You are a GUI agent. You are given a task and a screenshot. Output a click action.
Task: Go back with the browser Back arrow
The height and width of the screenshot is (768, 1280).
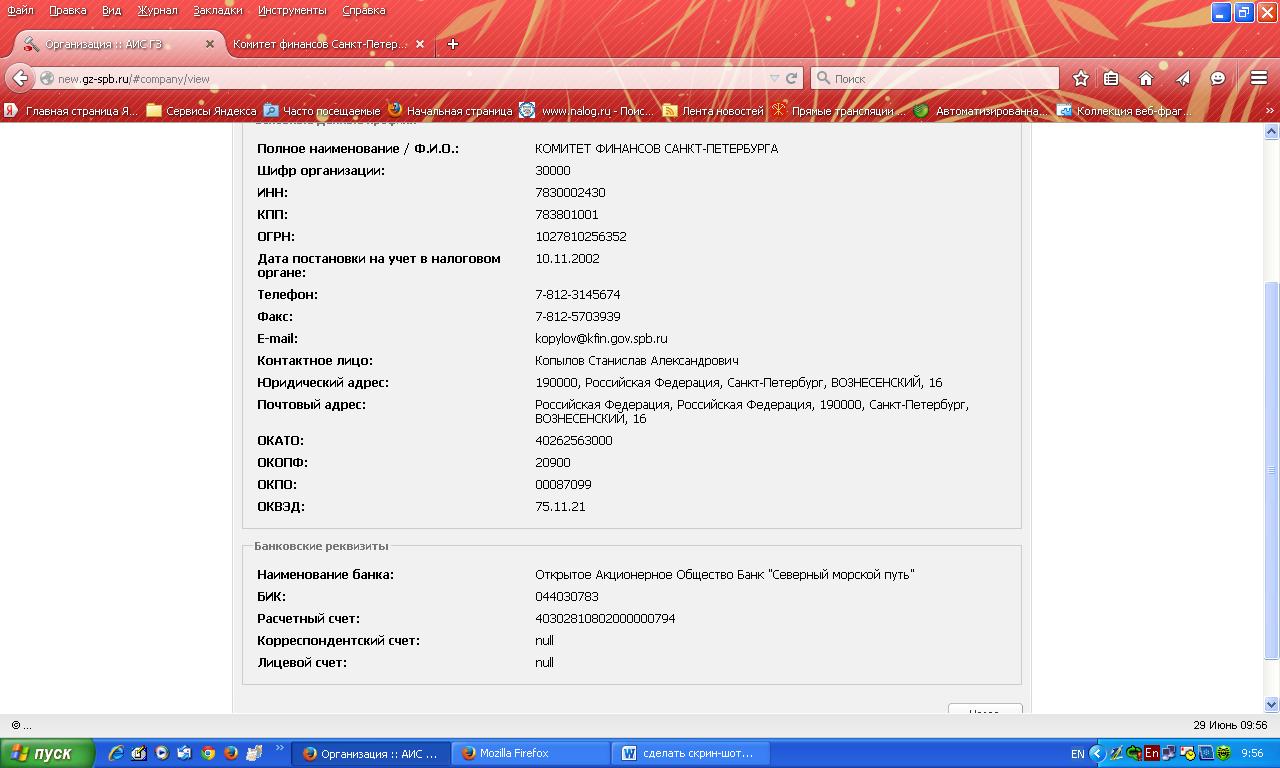[20, 78]
